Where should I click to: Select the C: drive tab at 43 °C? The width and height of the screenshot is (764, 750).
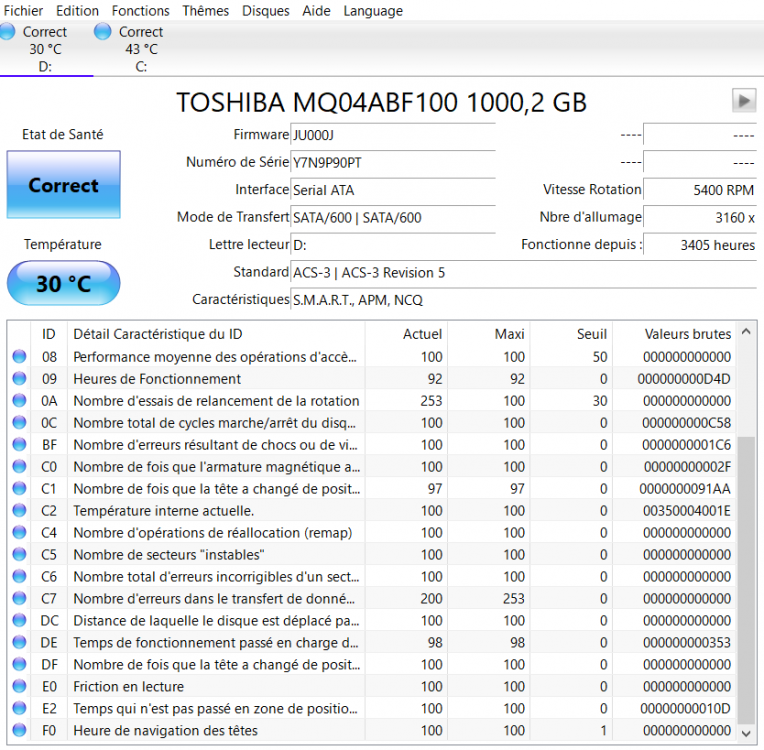141,49
